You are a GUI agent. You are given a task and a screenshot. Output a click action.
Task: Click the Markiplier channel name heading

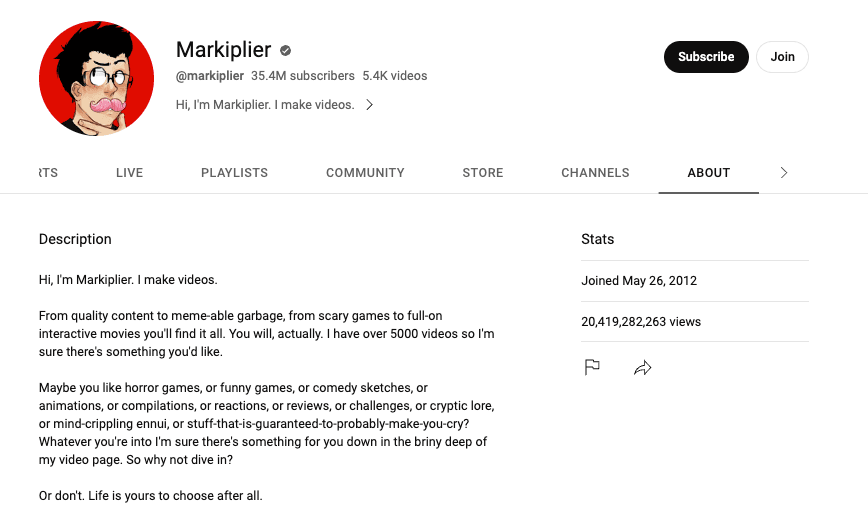(x=223, y=49)
